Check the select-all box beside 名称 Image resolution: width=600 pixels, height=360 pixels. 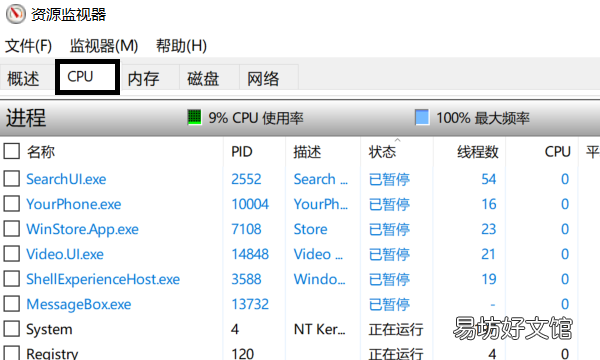click(x=11, y=151)
